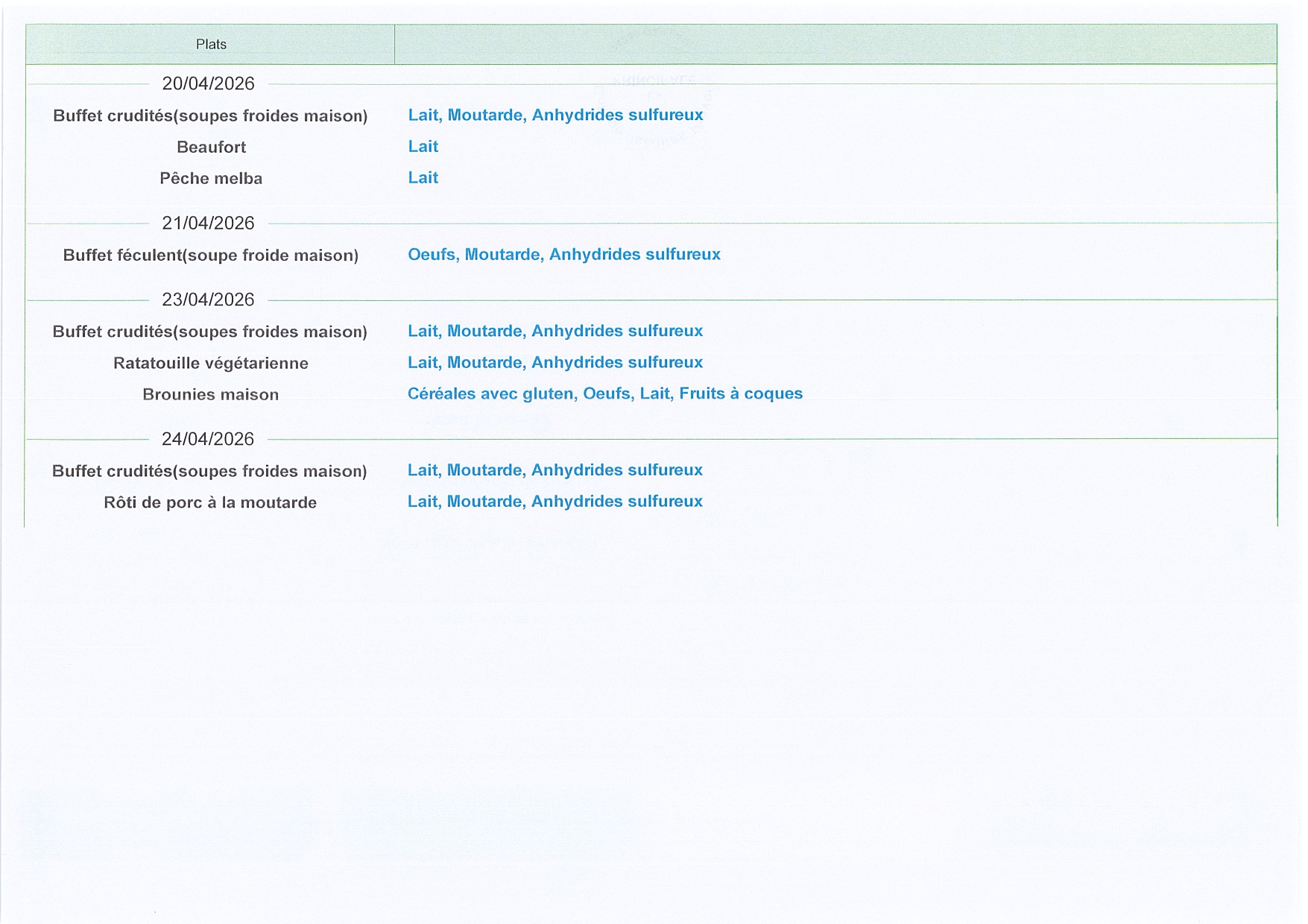1308x924 pixels.
Task: Select the Pêche melba dish
Action: point(211,179)
